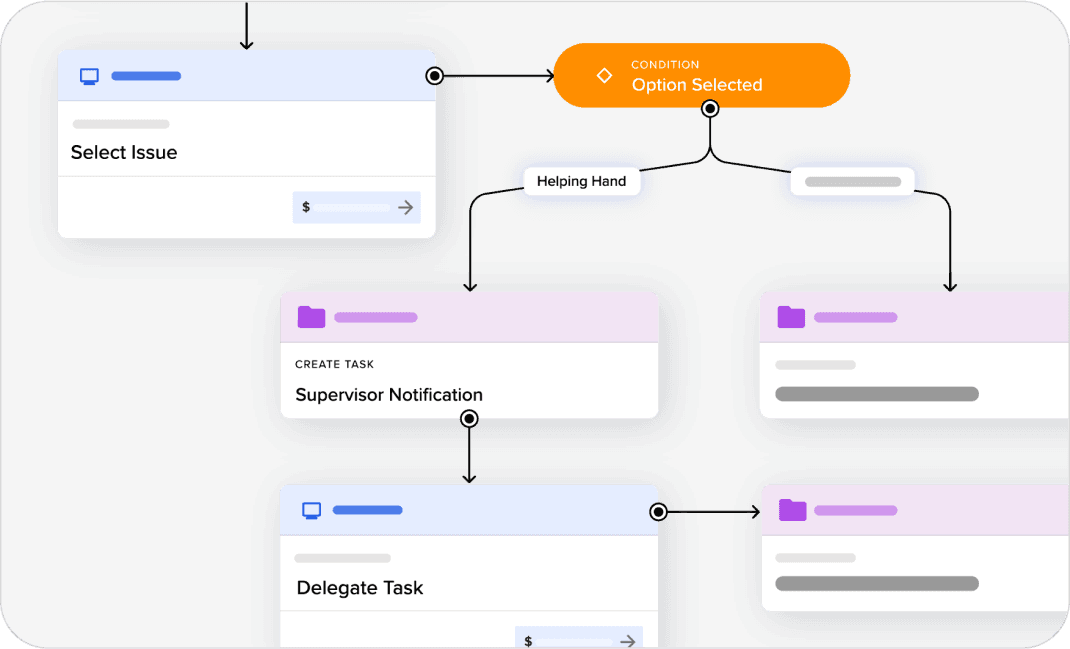Open the Supervisor Notification task title
Viewport: 1070px width, 649px height.
pyautogui.click(x=389, y=395)
